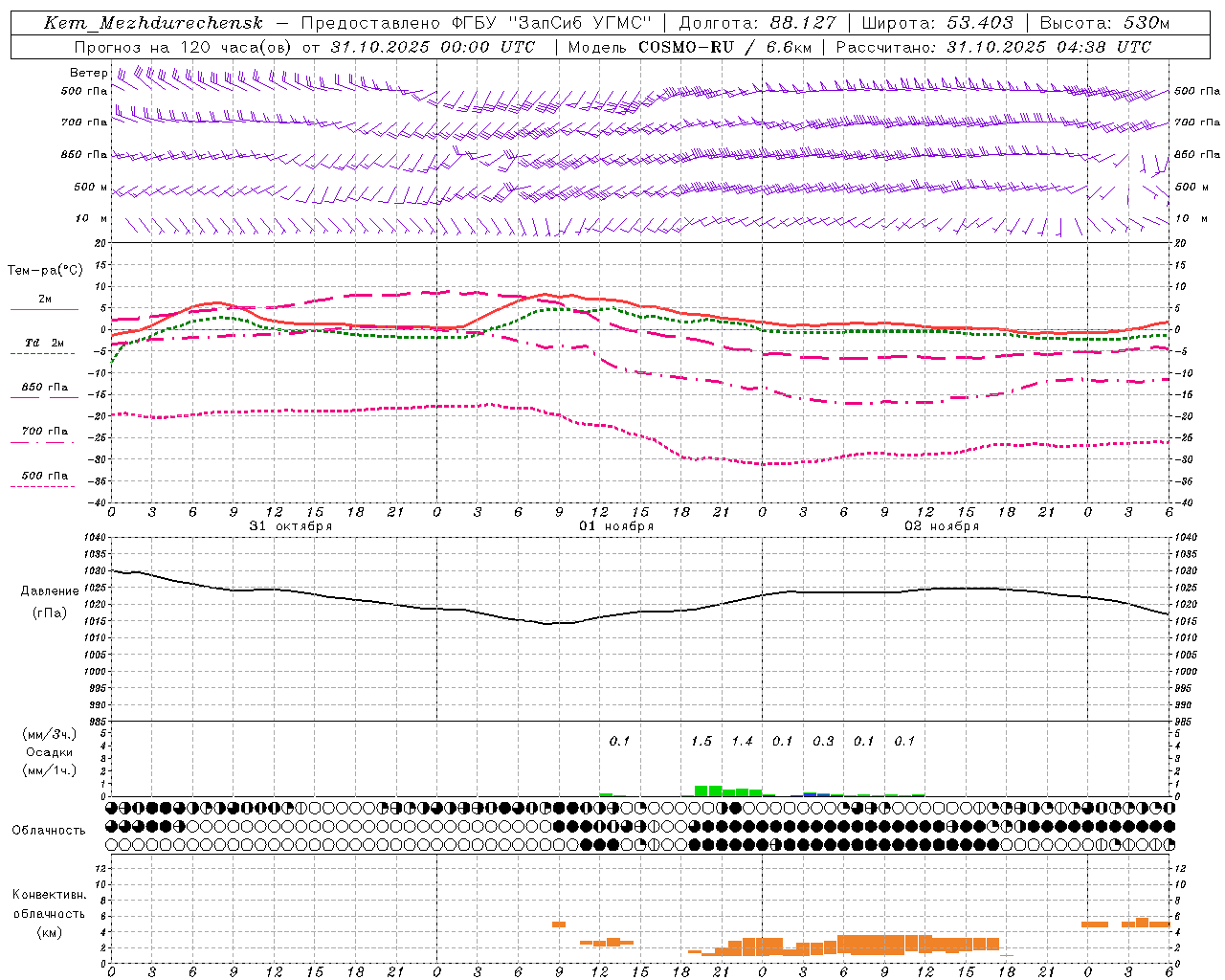The image size is (1225, 980).
Task: Select the longitude value 88.127
Action: coord(803,23)
